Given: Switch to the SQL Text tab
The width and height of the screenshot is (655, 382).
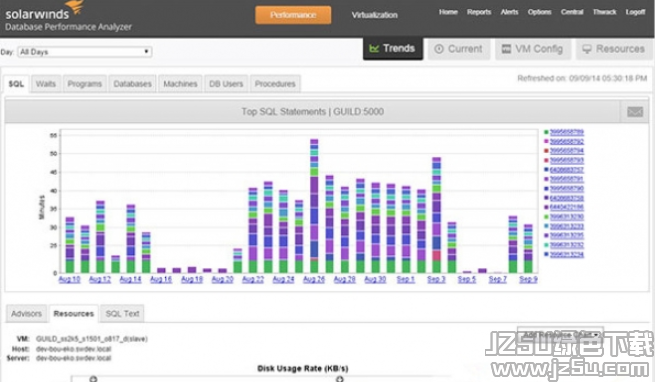Looking at the screenshot, I should pos(122,313).
